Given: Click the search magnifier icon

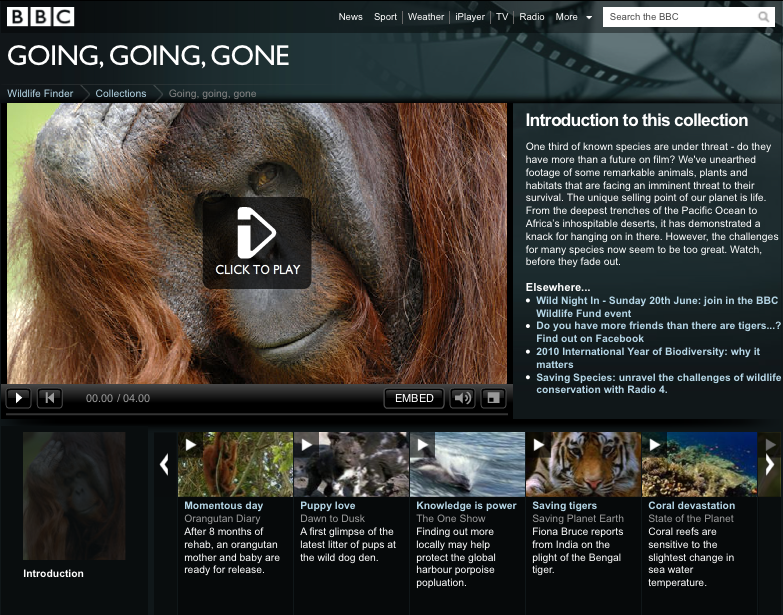Looking at the screenshot, I should [x=764, y=17].
